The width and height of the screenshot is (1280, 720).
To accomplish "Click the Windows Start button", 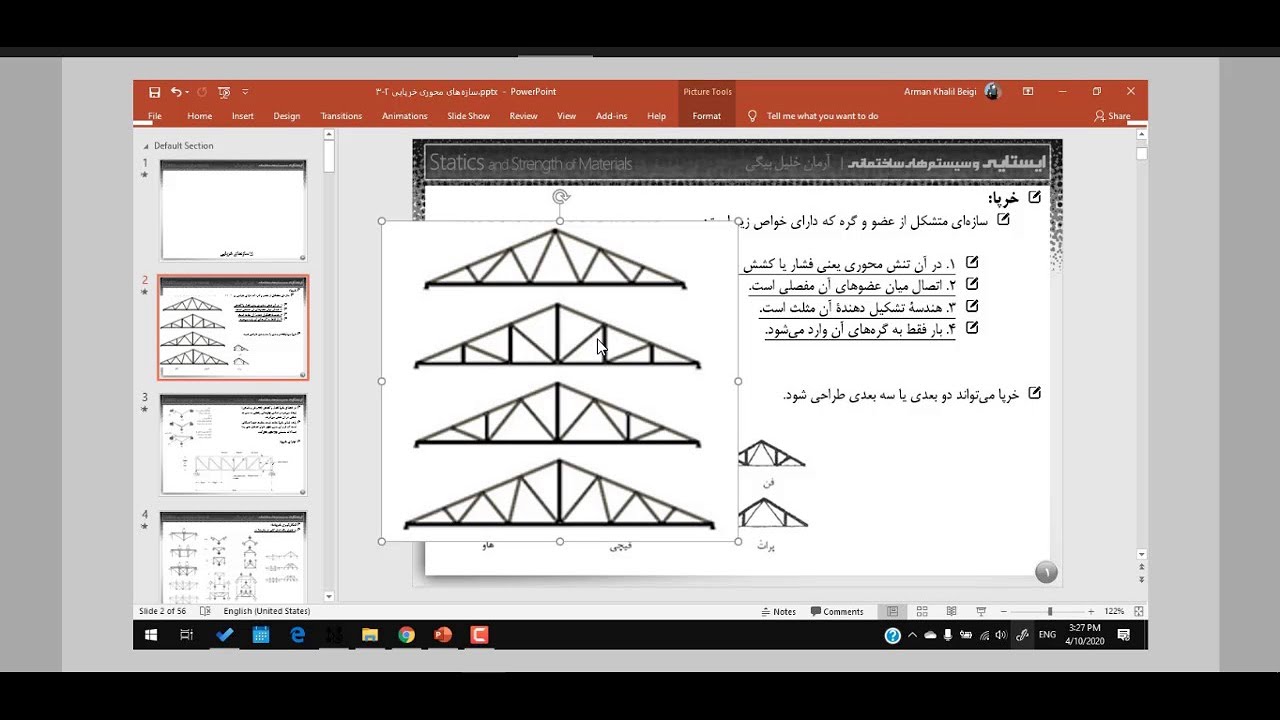I will (x=152, y=635).
